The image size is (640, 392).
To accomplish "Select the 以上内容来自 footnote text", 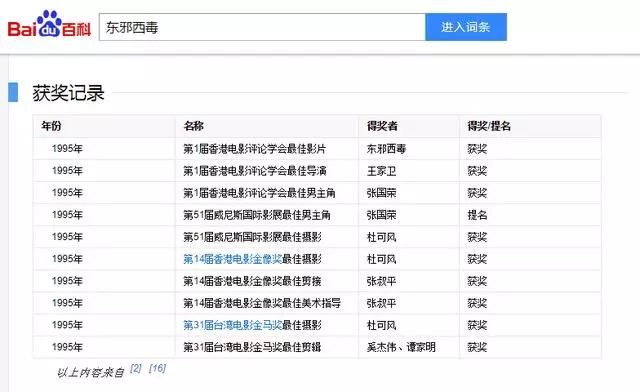I will pos(90,372).
